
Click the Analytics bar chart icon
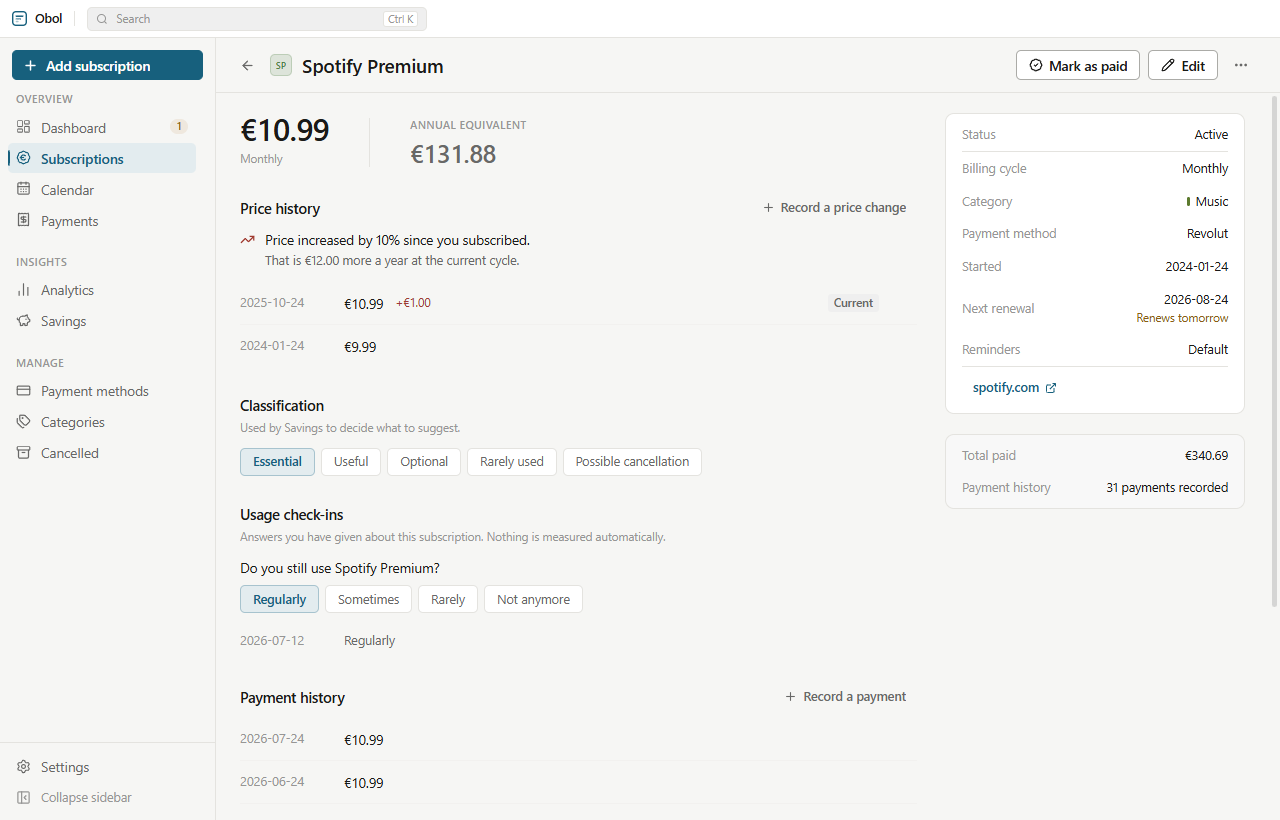[x=23, y=289]
